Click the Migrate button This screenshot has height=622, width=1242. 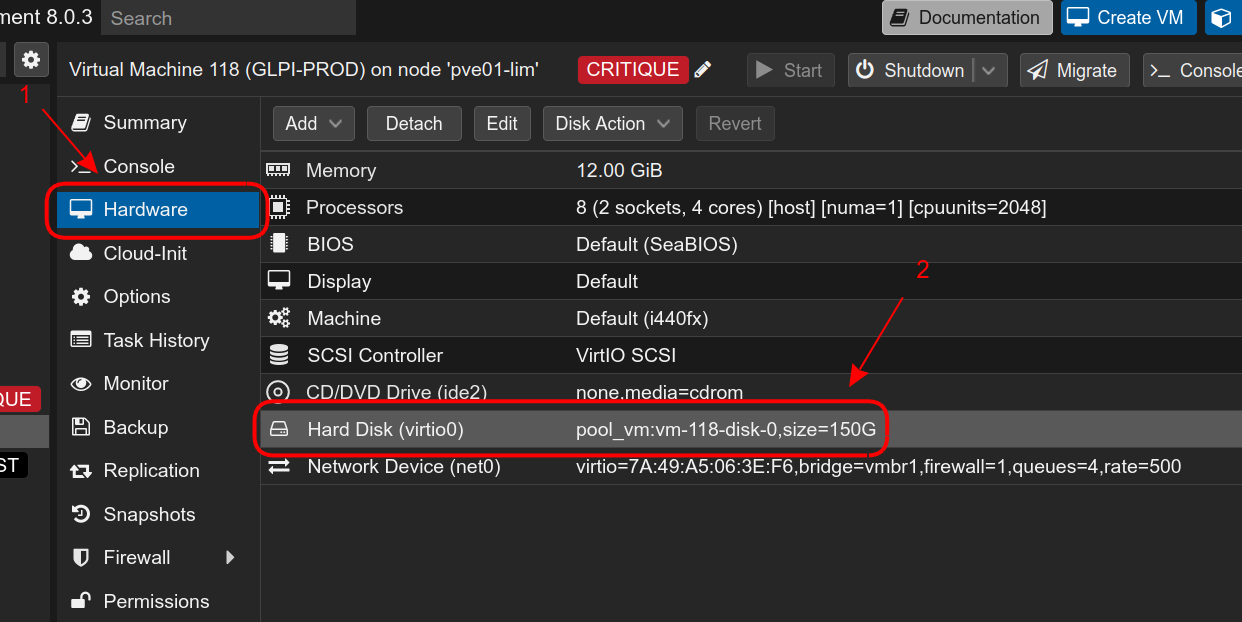point(1074,70)
